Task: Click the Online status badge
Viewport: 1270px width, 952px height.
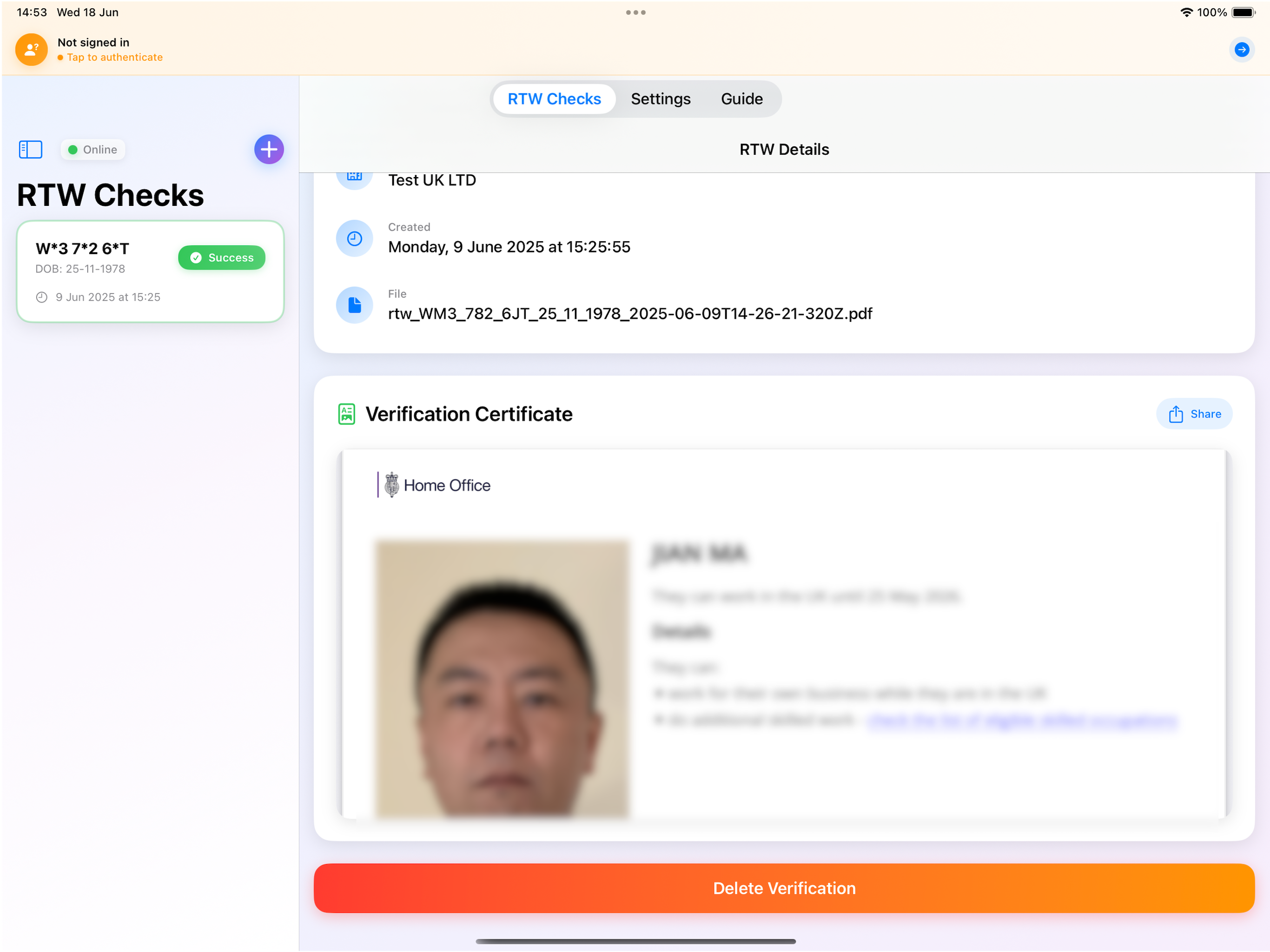Action: [93, 149]
